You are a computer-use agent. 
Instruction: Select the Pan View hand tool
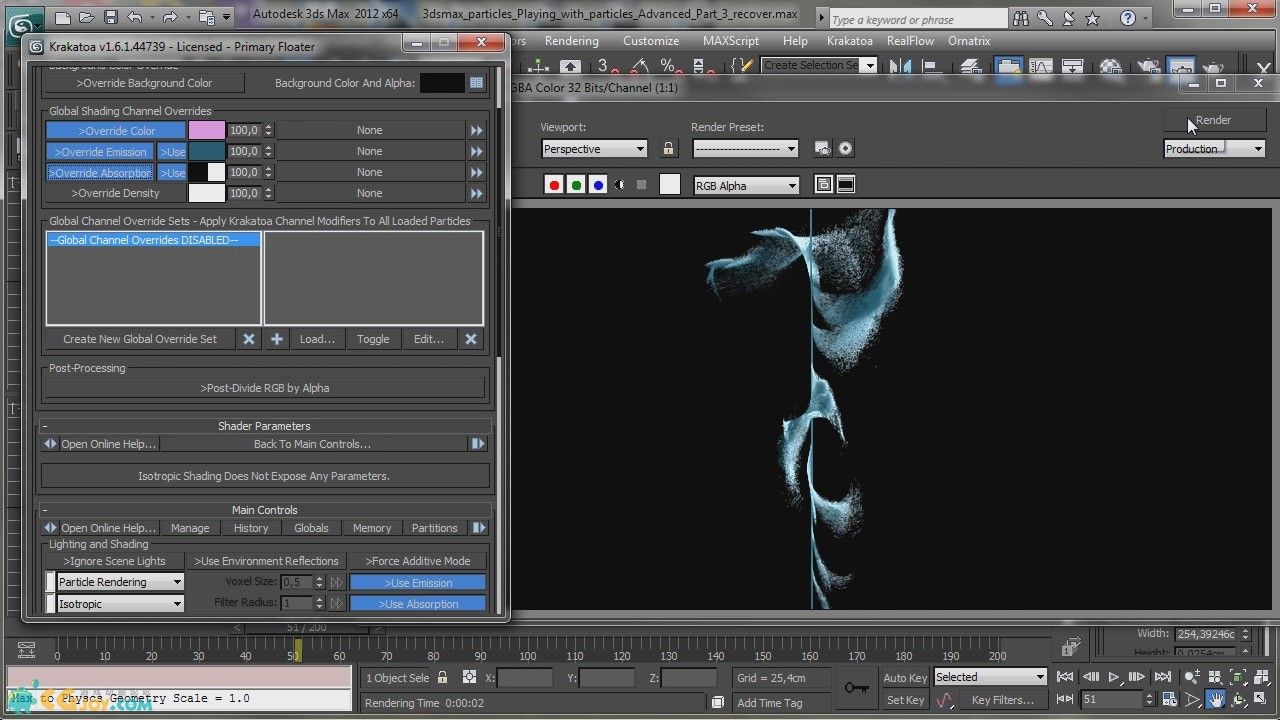click(x=1216, y=700)
